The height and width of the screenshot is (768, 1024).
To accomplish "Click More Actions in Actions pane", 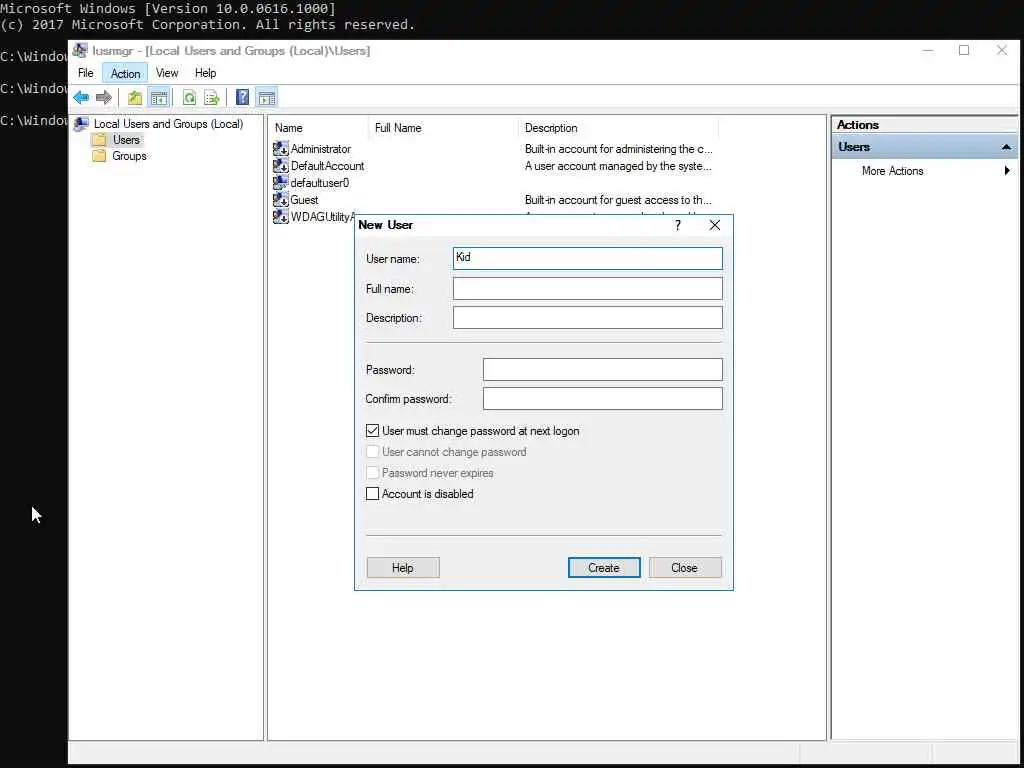I will pyautogui.click(x=892, y=170).
